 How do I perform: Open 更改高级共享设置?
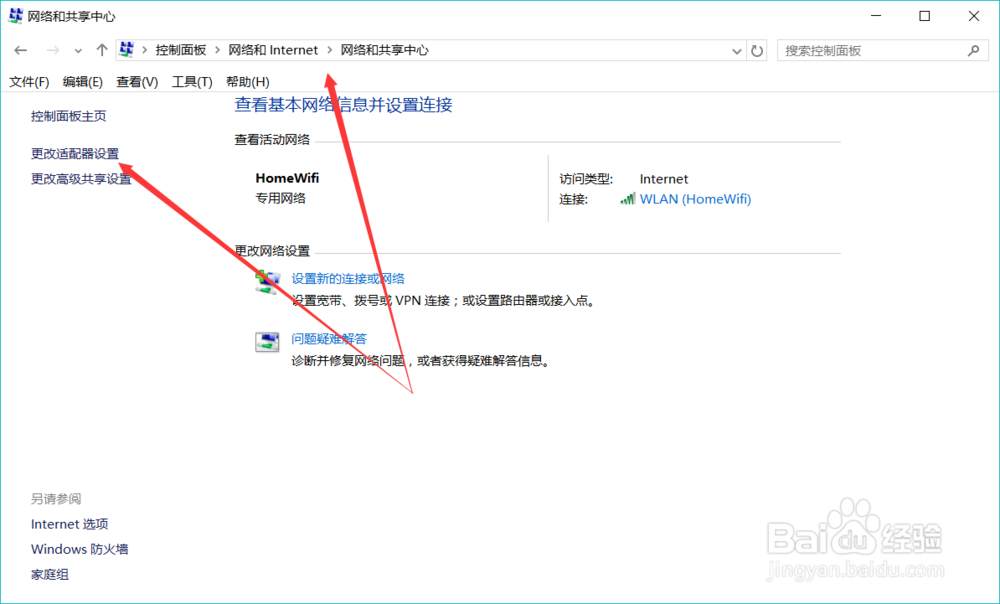click(78, 180)
